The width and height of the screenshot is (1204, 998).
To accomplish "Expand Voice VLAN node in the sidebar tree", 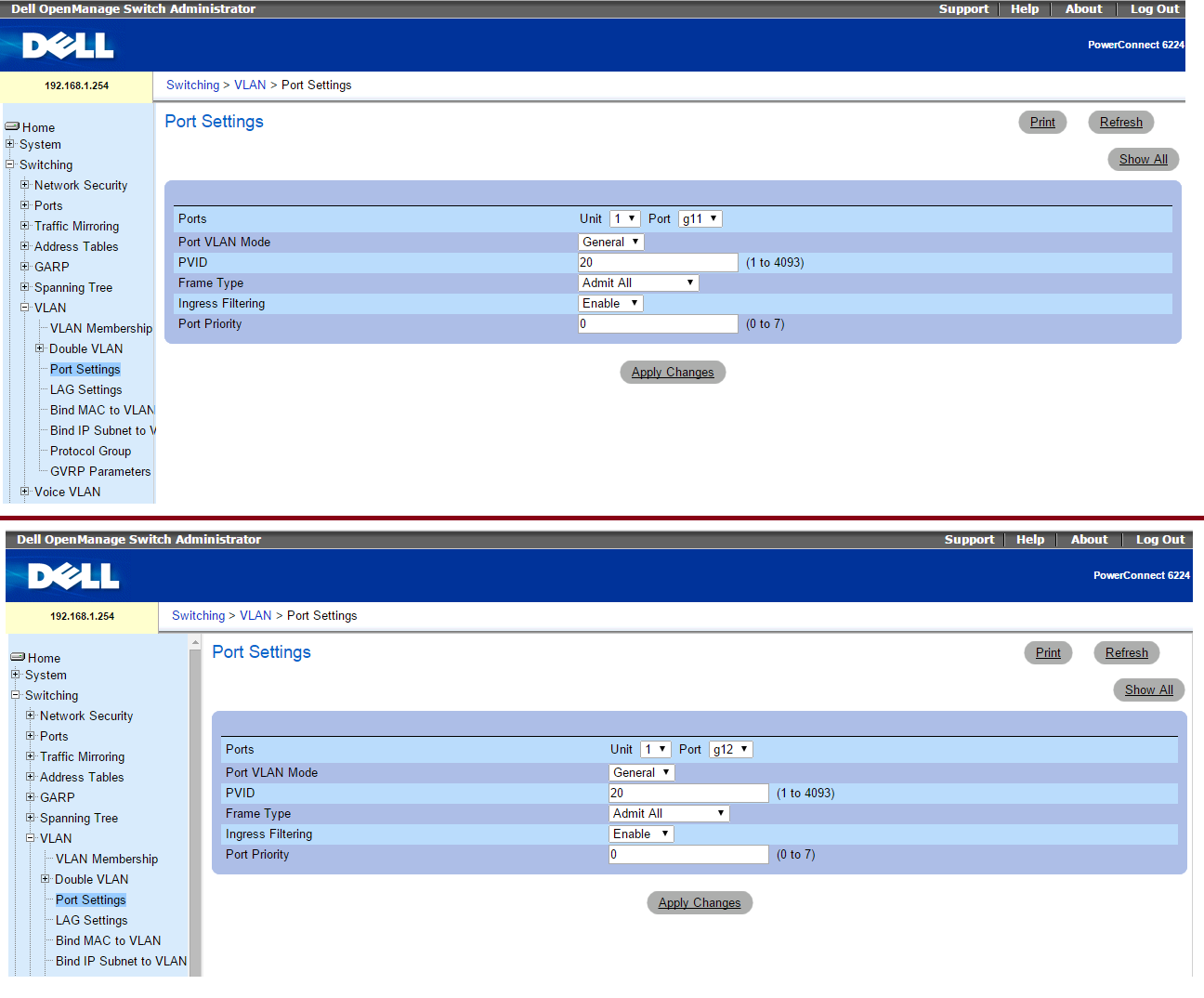I will pos(25,492).
